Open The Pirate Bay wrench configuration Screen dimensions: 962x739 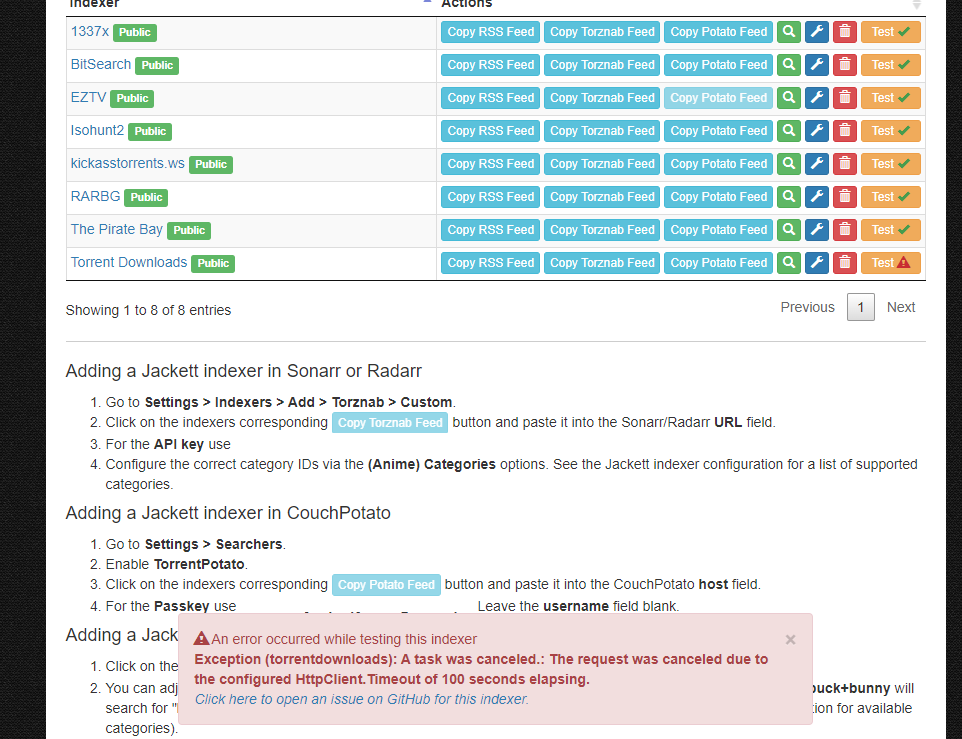(817, 230)
